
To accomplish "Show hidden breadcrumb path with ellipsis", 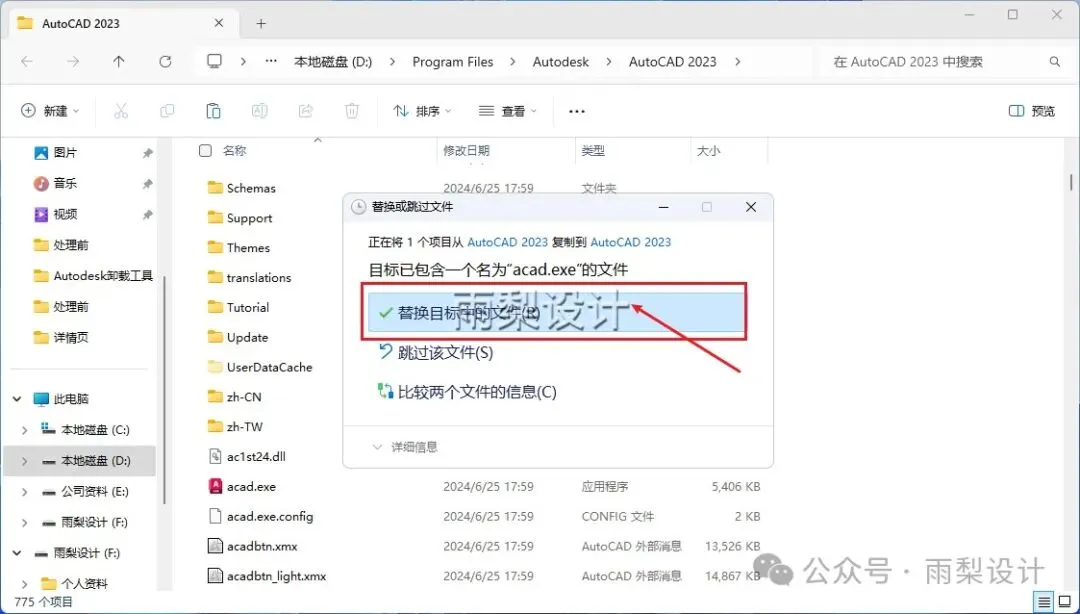I will (x=271, y=61).
